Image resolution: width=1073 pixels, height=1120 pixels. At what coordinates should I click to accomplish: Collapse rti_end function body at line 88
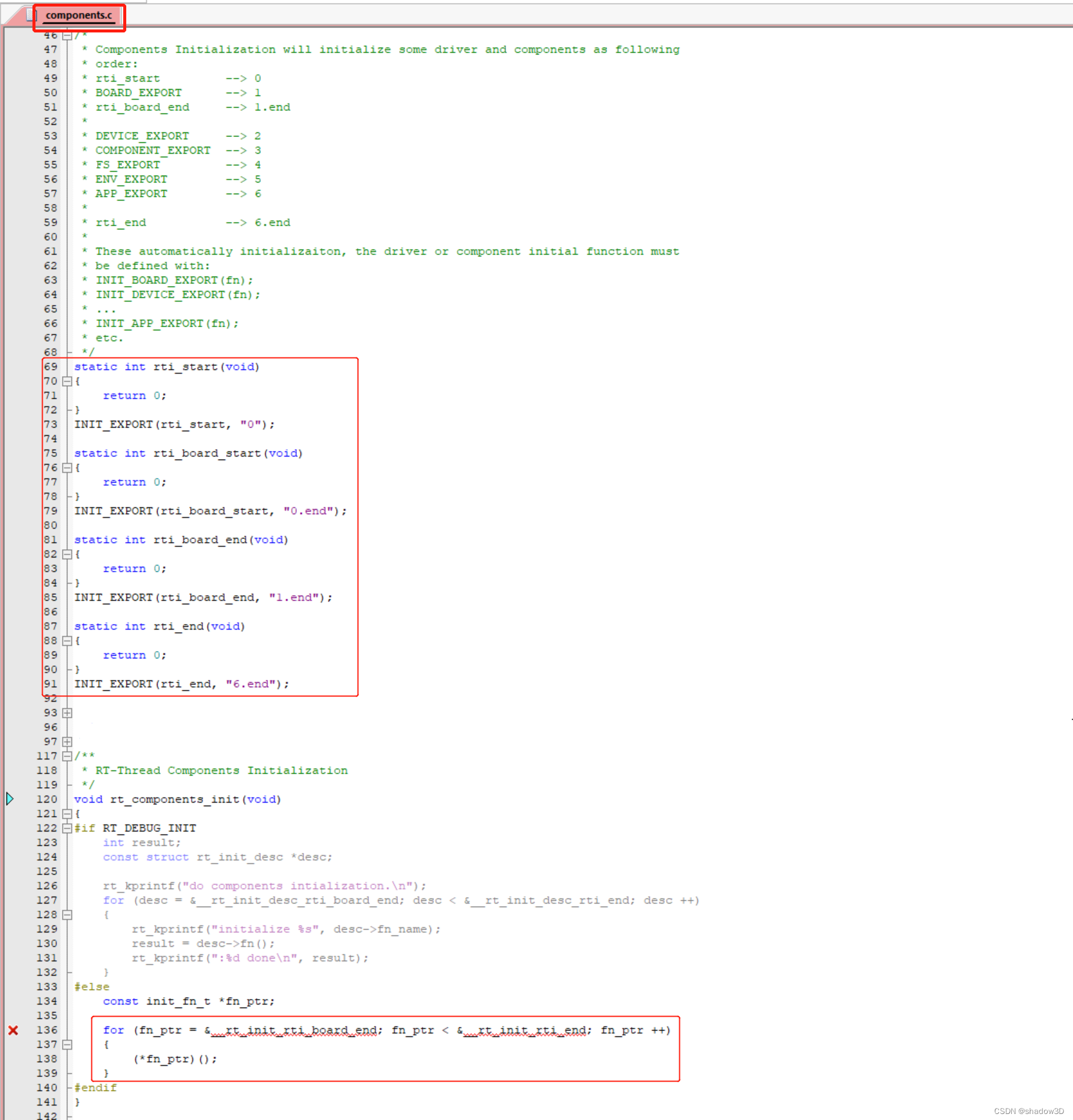(x=67, y=641)
